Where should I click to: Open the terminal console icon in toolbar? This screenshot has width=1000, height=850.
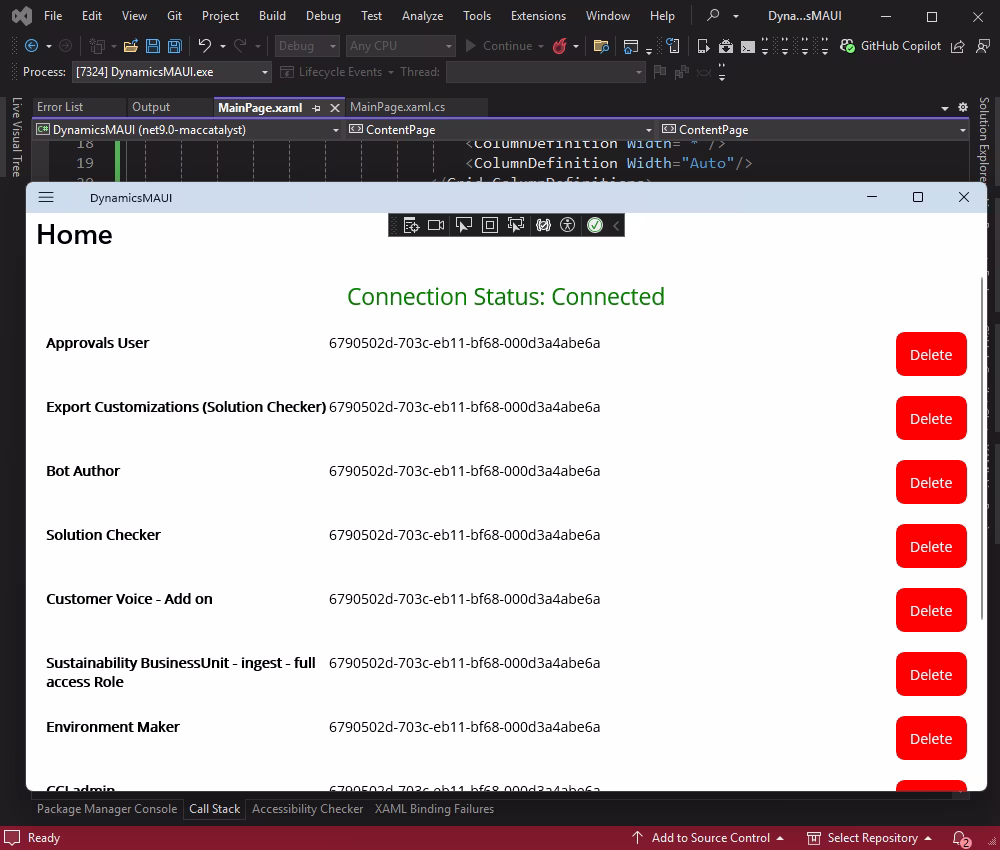pyautogui.click(x=747, y=47)
